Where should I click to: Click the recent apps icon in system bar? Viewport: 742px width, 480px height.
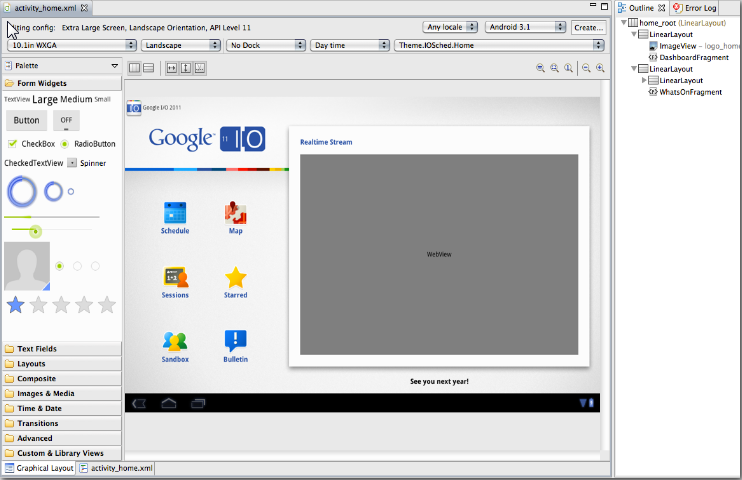click(198, 403)
